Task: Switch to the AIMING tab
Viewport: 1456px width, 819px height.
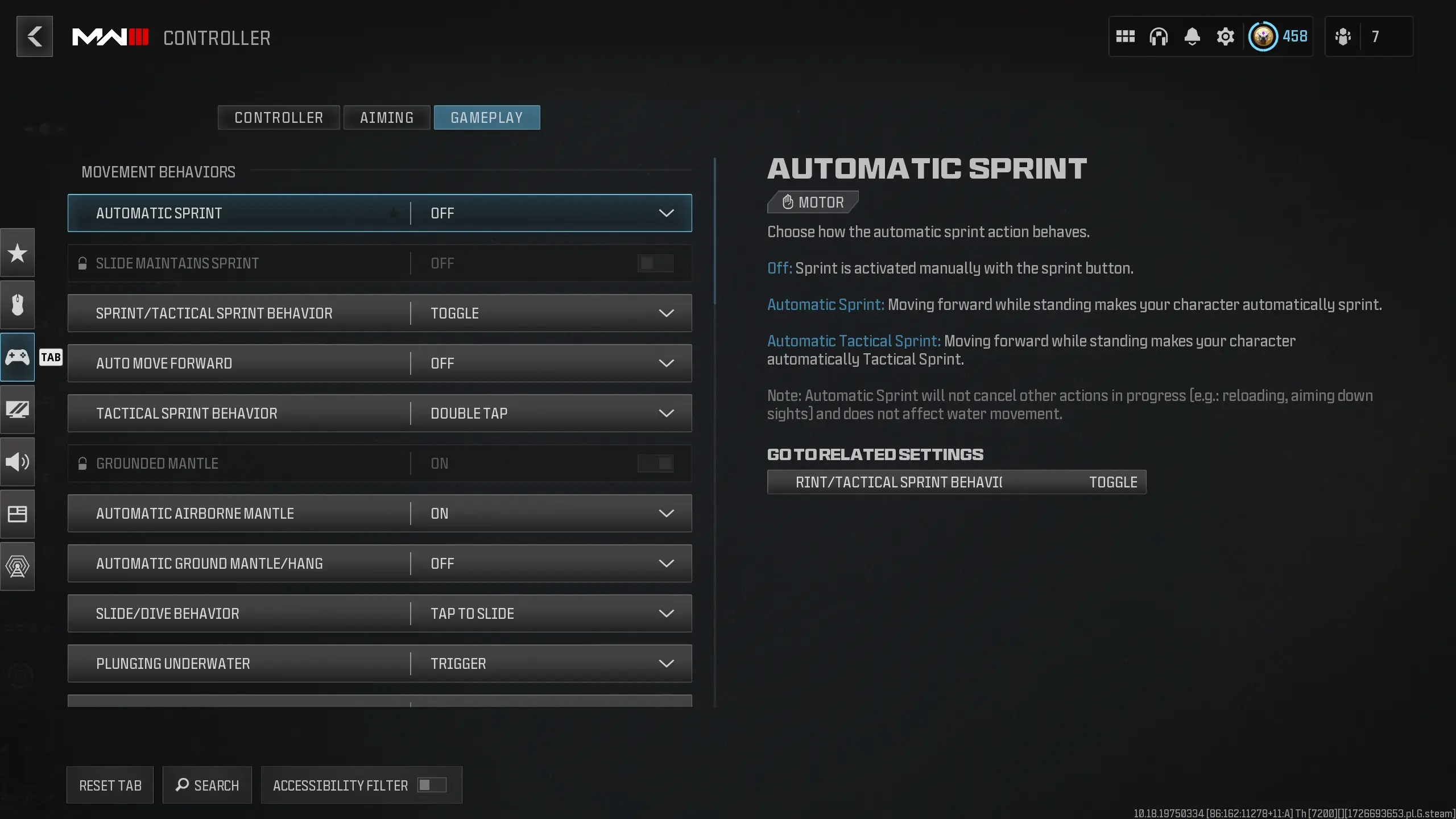Action: coord(386,117)
